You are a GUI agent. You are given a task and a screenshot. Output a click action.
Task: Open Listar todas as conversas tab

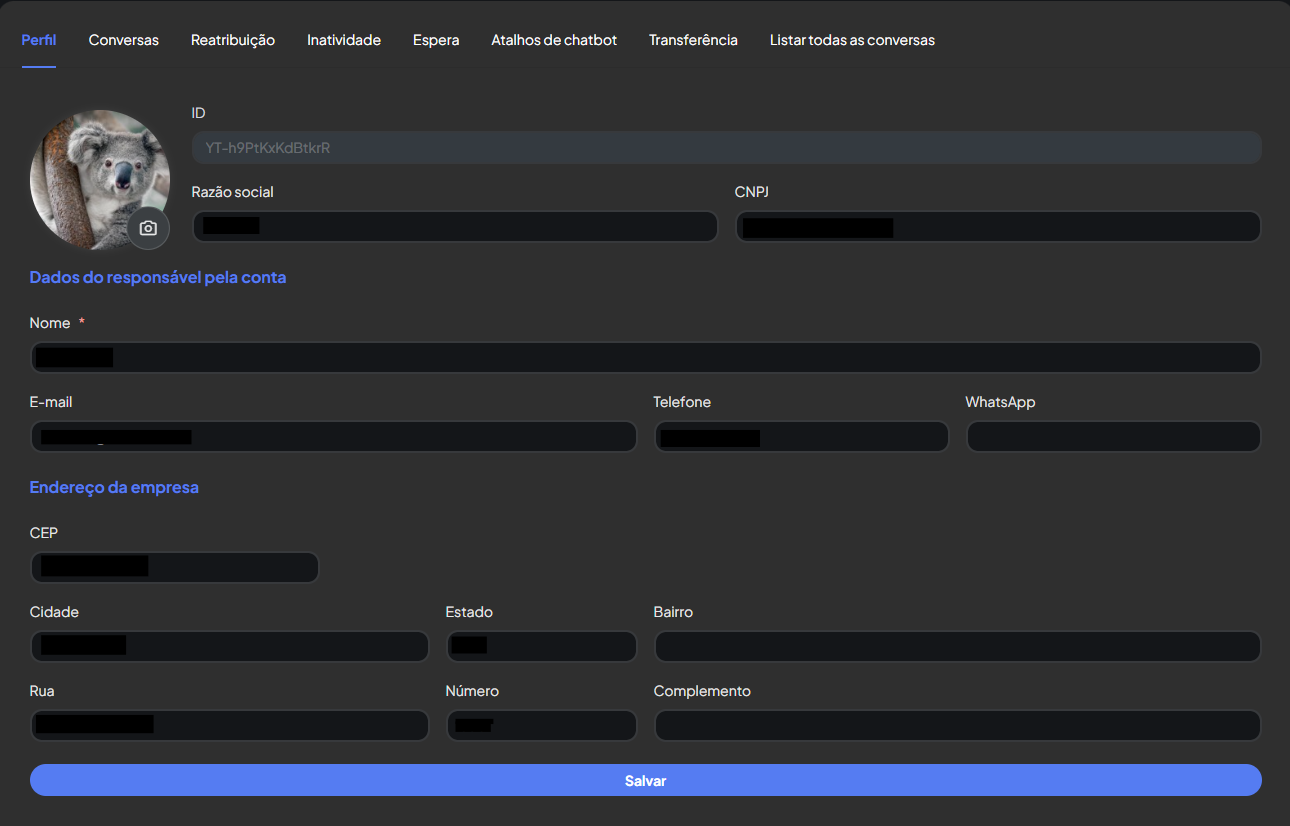coord(852,40)
